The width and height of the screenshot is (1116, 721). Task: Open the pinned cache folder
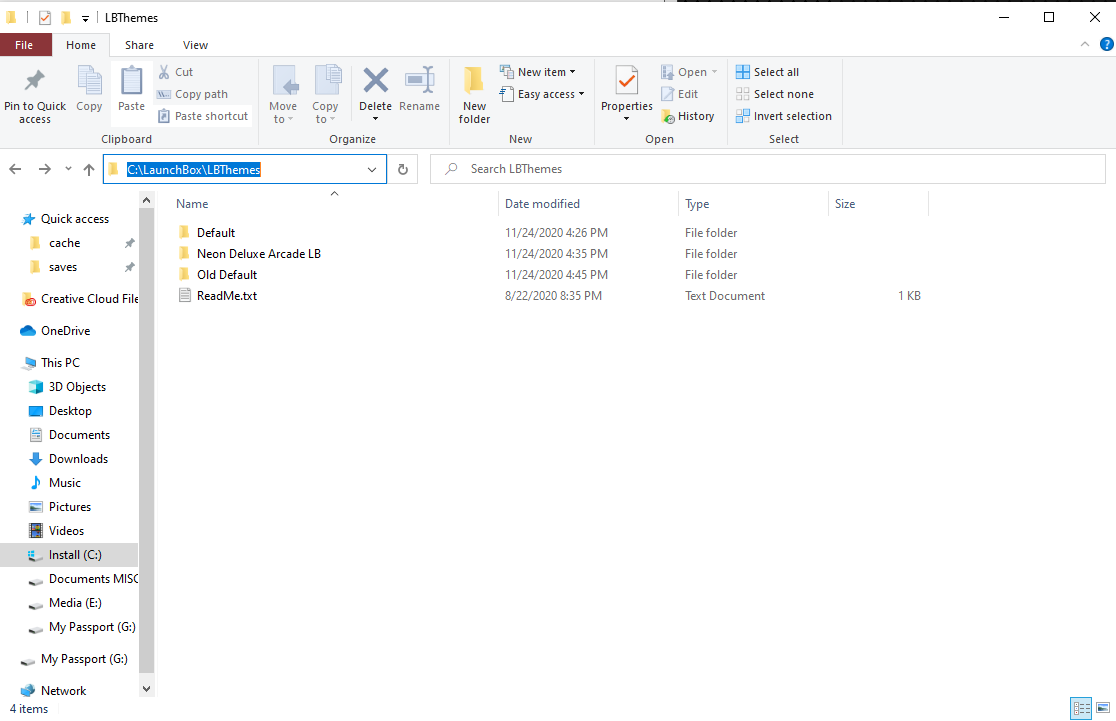click(64, 243)
